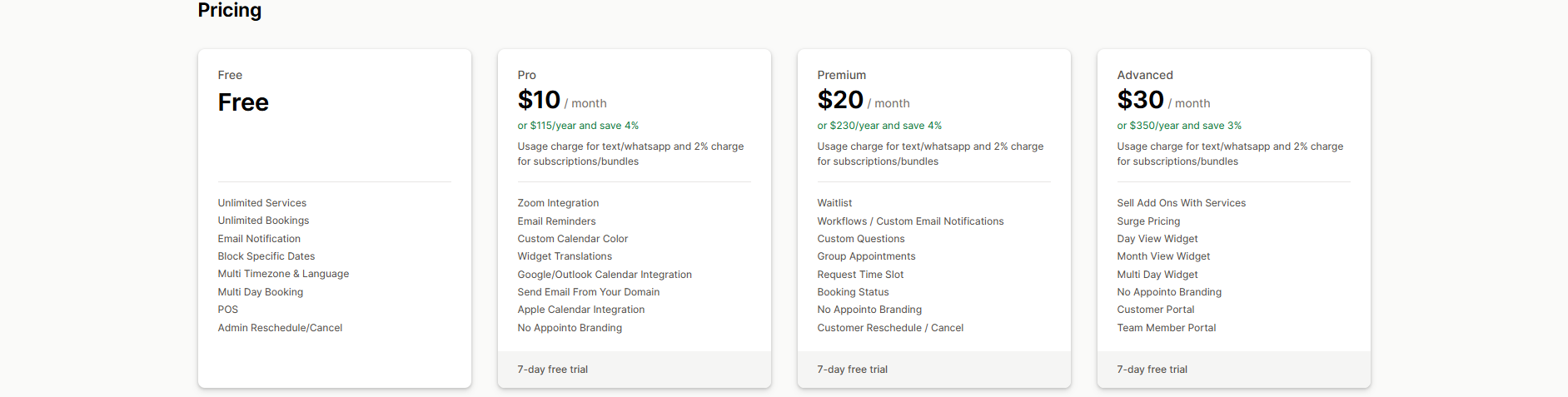
Task: Click the Premium plan $20 price
Action: point(839,100)
